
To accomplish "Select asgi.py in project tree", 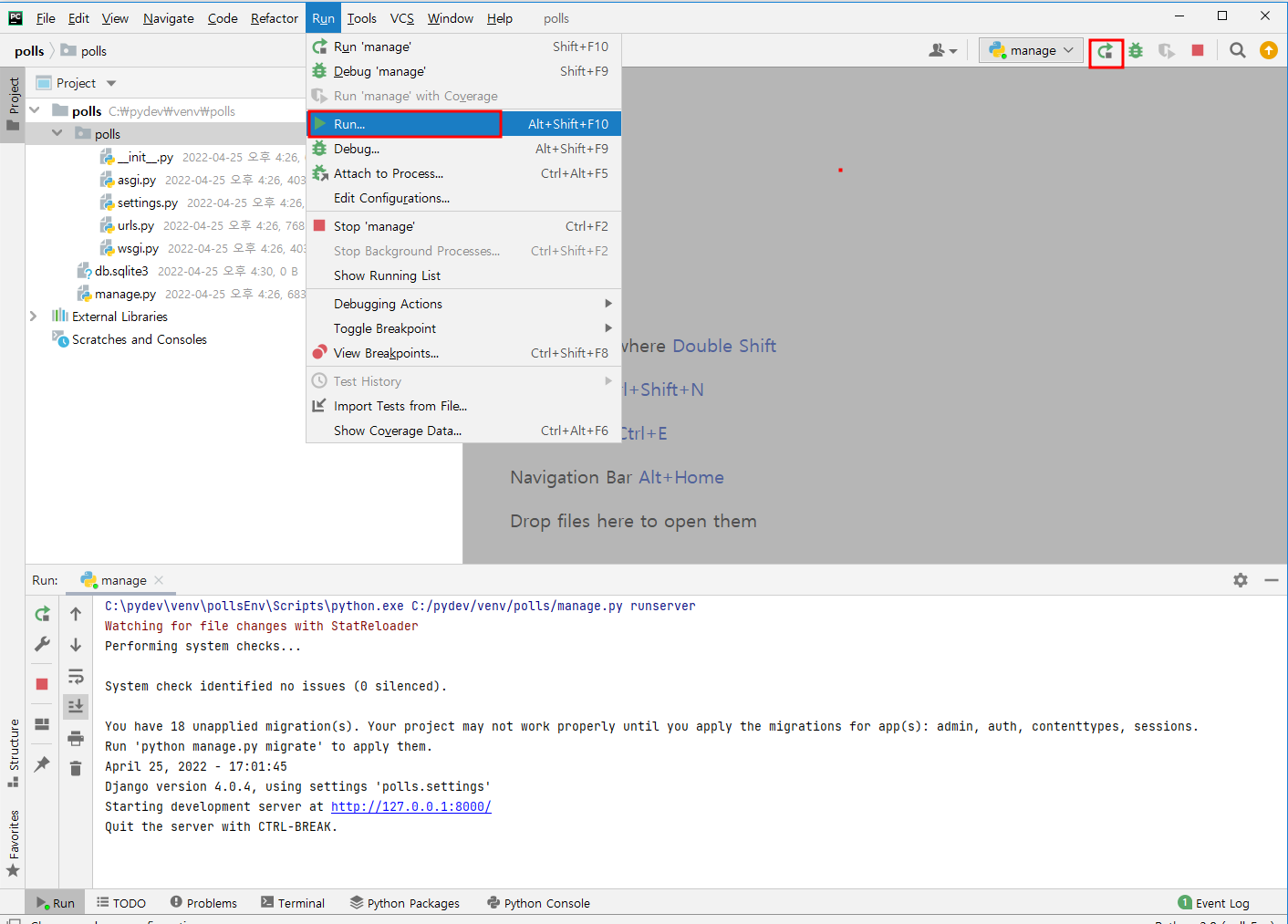I will tap(136, 180).
